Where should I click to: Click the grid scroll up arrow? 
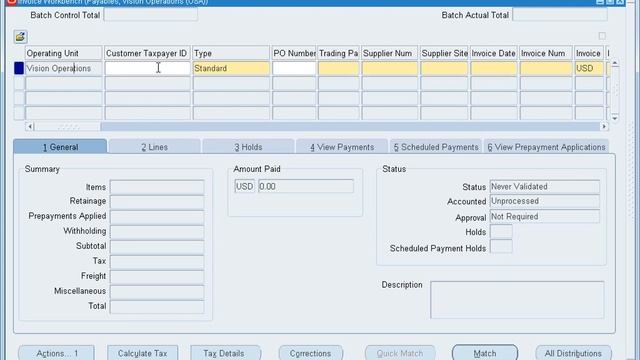point(615,64)
